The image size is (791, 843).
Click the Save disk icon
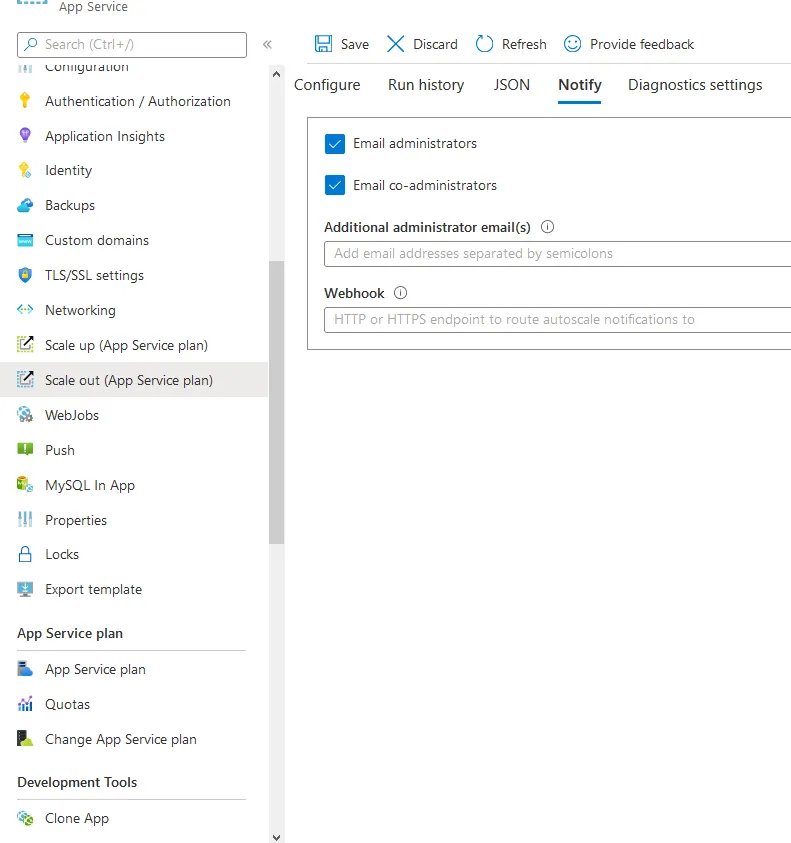(323, 44)
